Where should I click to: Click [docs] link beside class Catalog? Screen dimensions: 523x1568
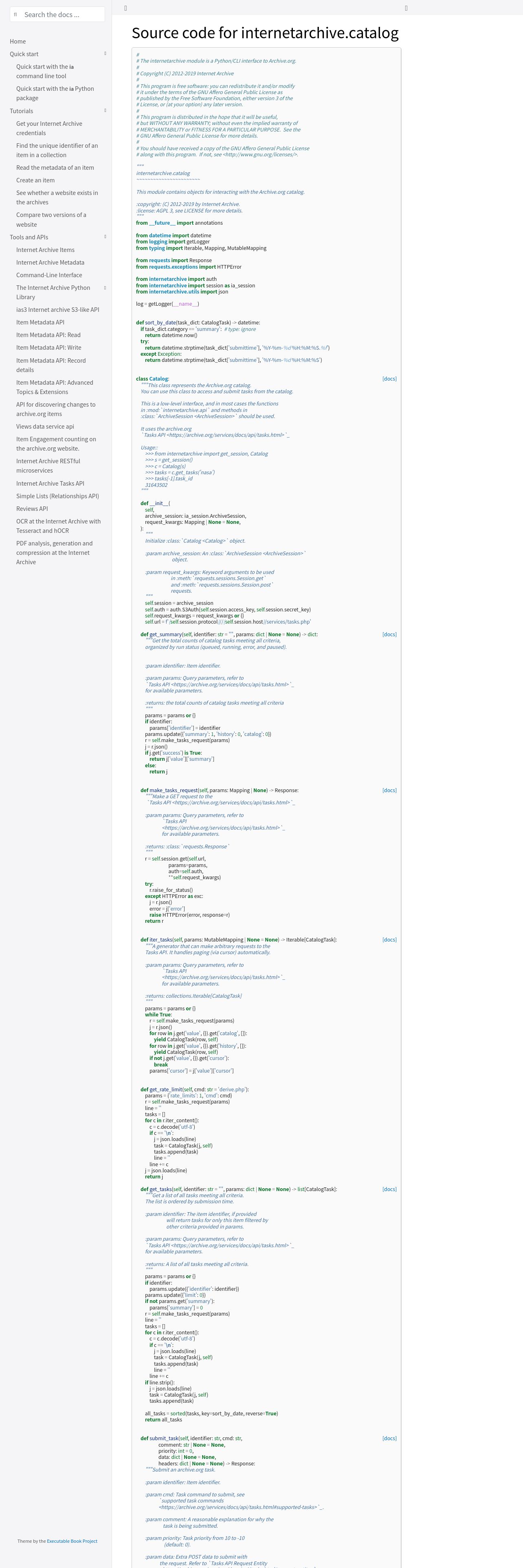389,379
